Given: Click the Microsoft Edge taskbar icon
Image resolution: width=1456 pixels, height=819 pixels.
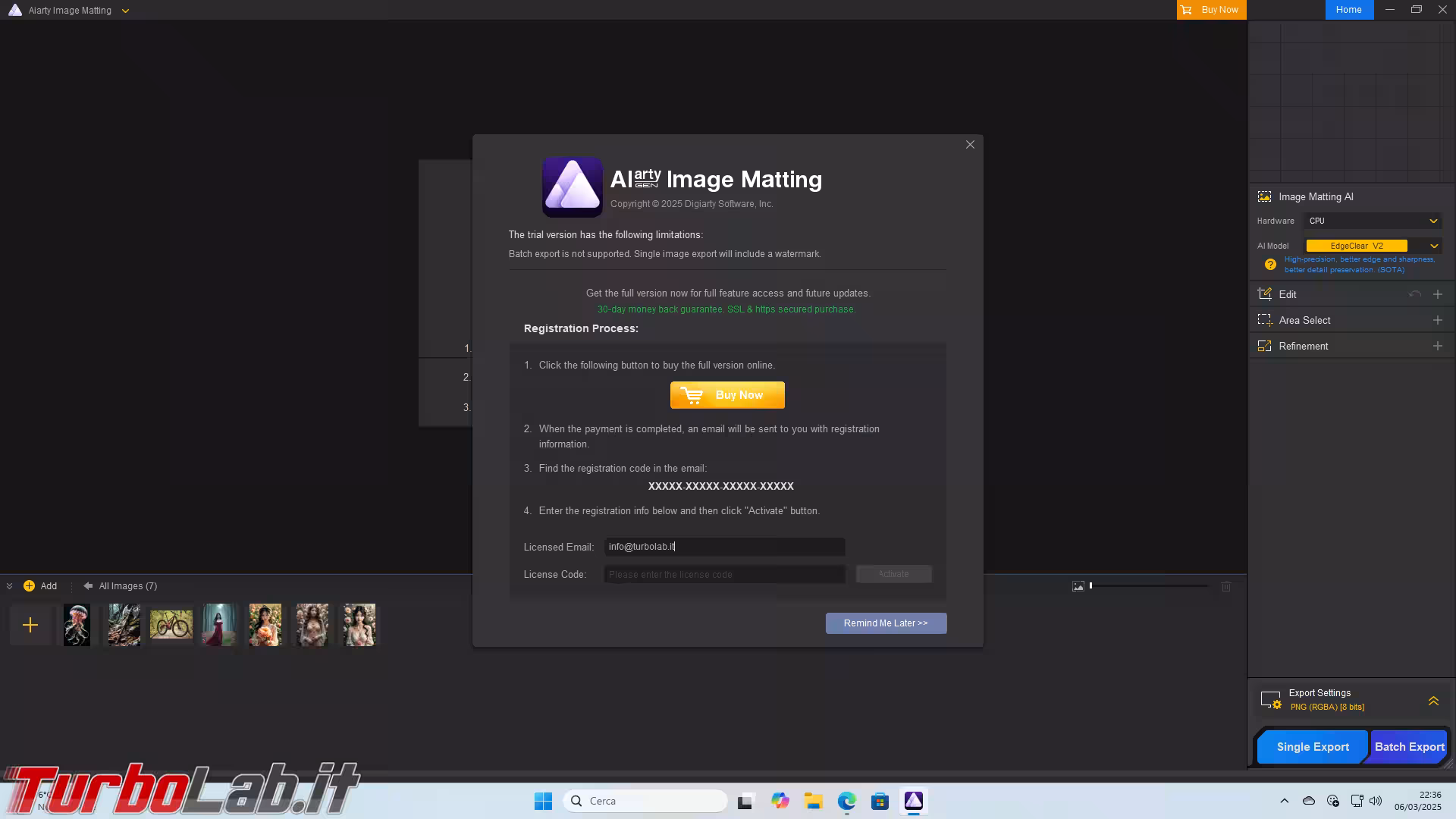Looking at the screenshot, I should click(846, 801).
